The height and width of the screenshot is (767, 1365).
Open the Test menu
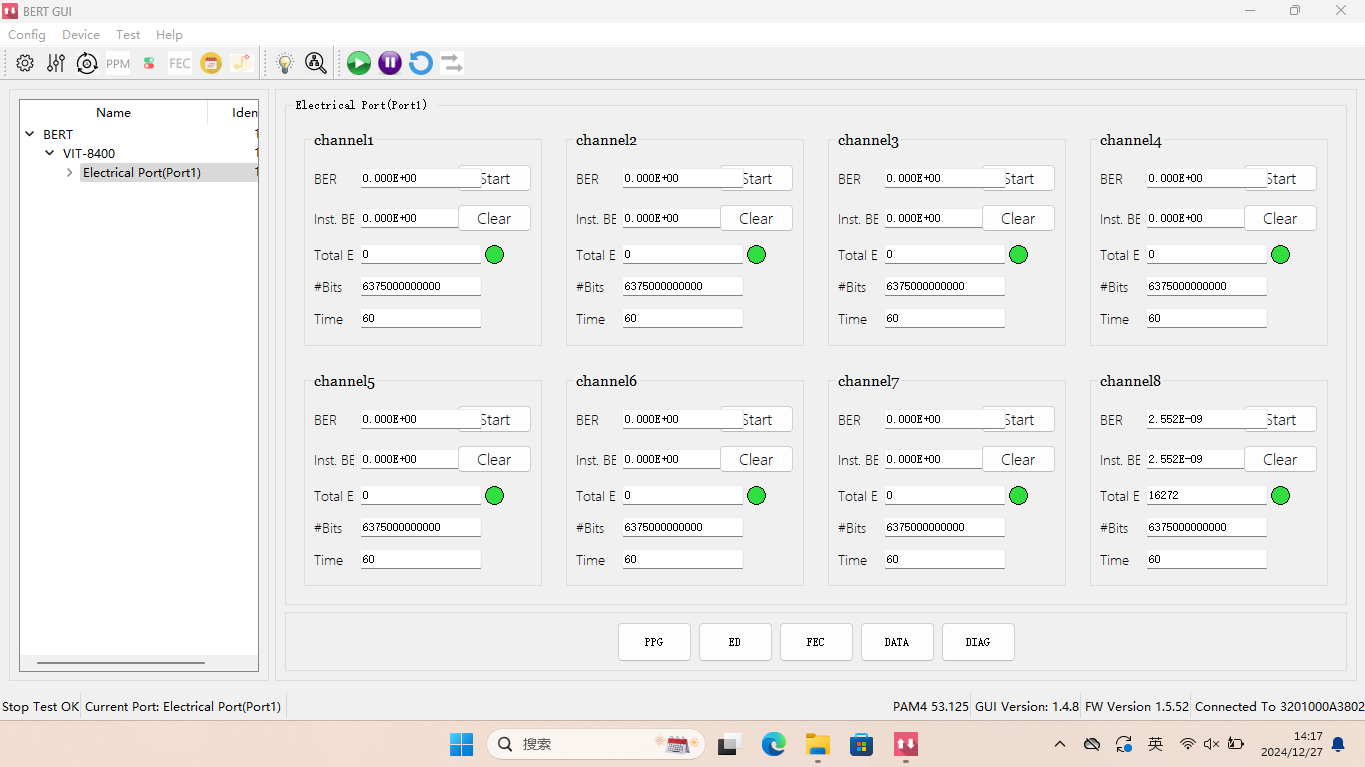pos(128,34)
